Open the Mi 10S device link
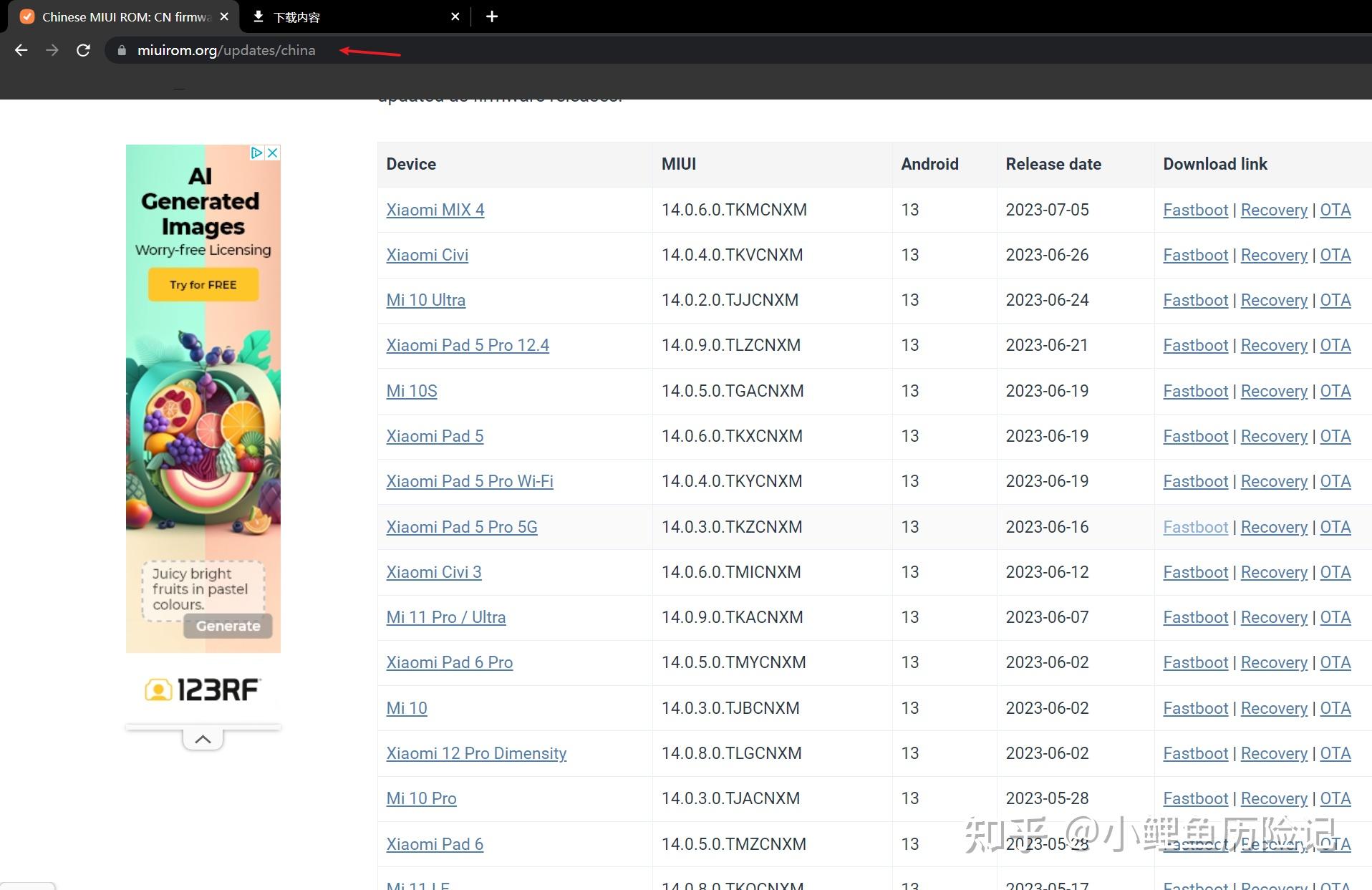The height and width of the screenshot is (890, 1372). [412, 391]
